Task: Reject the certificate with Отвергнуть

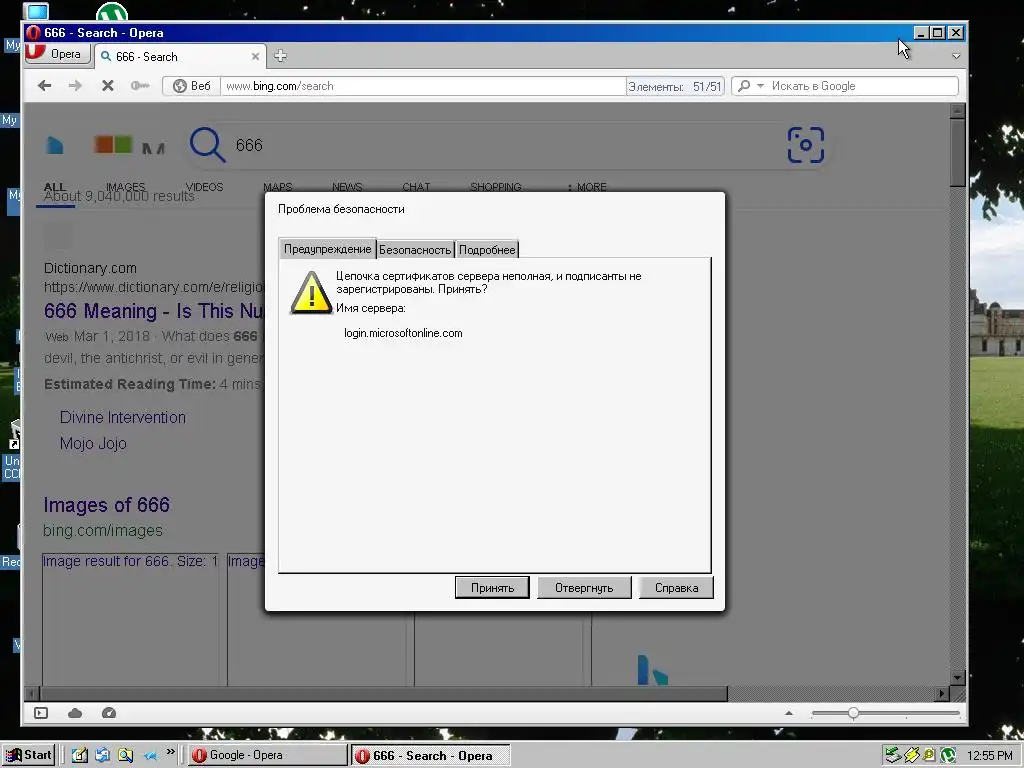Action: tap(584, 588)
